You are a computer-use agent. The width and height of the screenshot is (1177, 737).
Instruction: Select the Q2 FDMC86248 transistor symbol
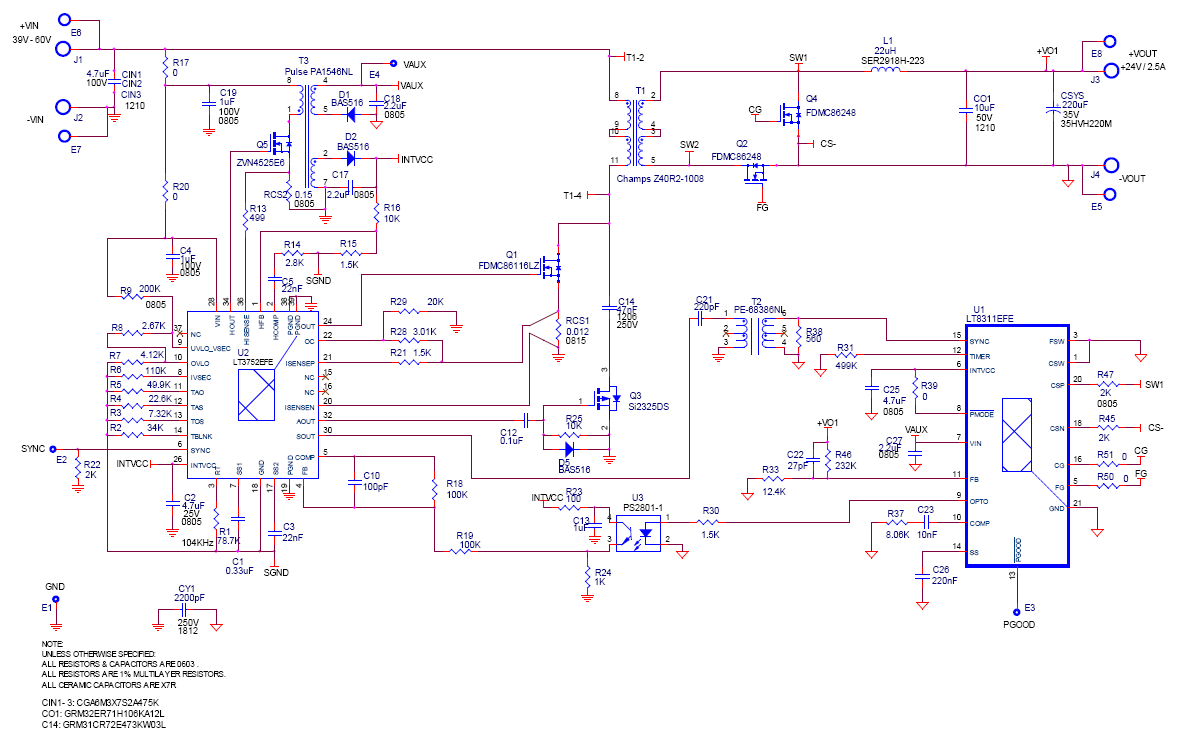[x=755, y=173]
